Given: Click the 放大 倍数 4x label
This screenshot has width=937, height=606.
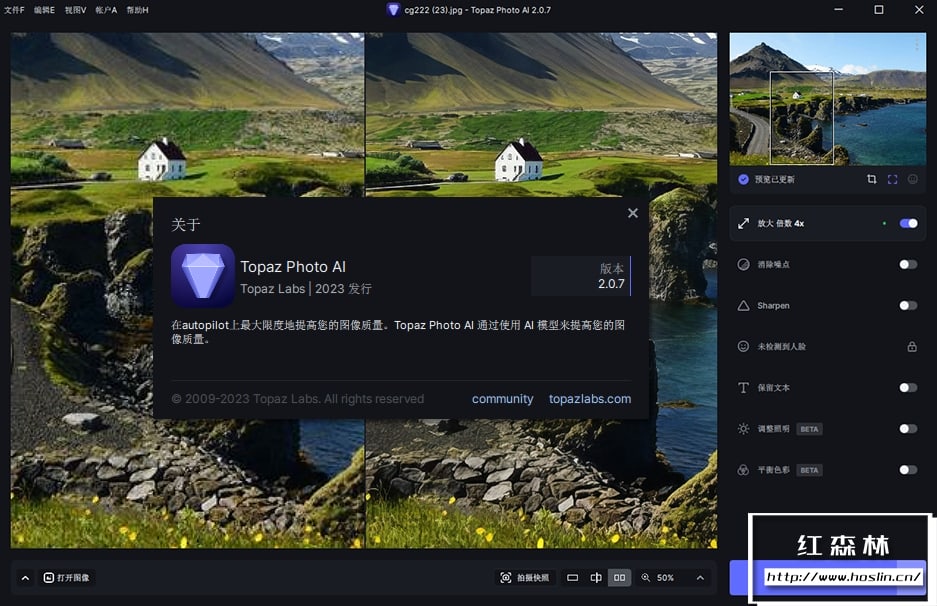Looking at the screenshot, I should (780, 224).
